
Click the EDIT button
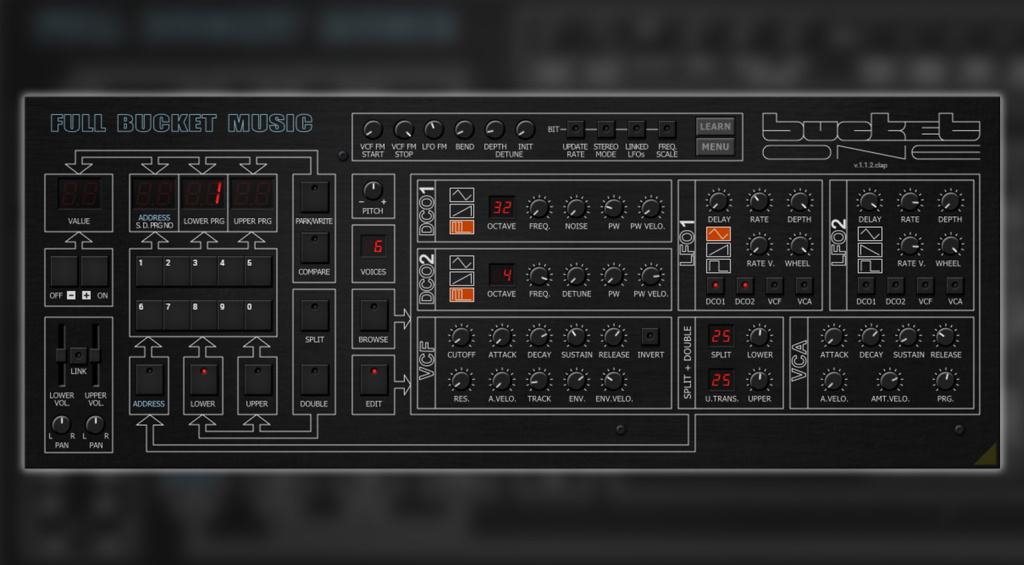(374, 379)
